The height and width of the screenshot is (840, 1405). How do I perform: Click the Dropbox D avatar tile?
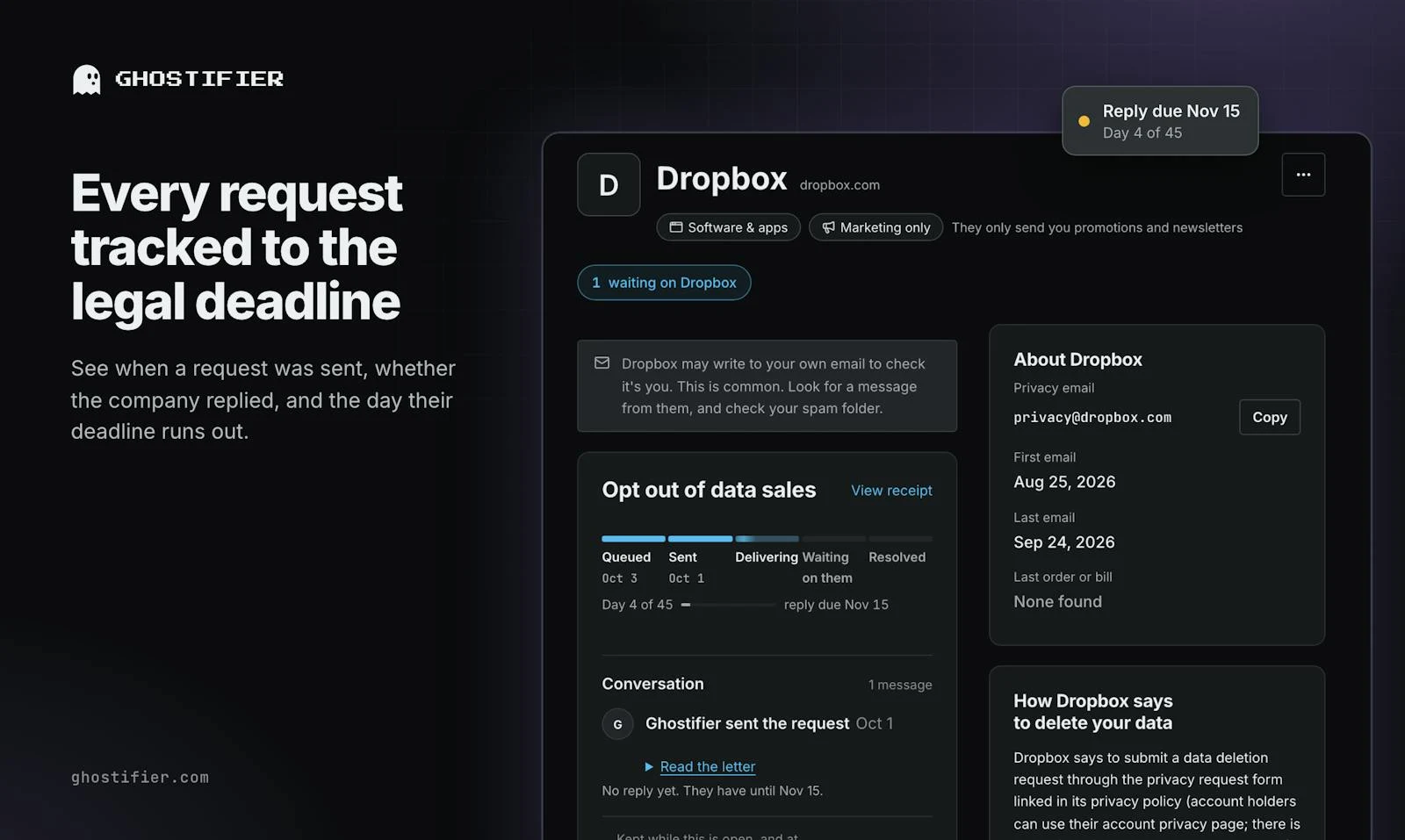point(609,184)
